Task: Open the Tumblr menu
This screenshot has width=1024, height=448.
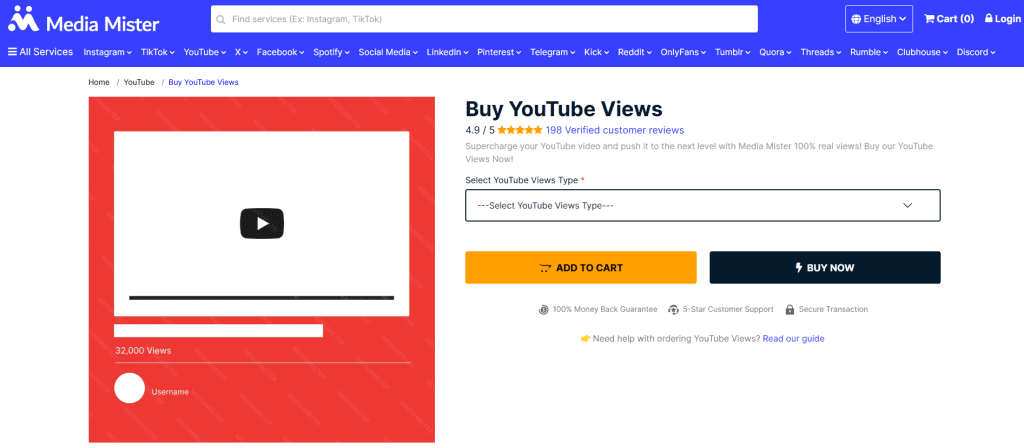Action: point(733,52)
